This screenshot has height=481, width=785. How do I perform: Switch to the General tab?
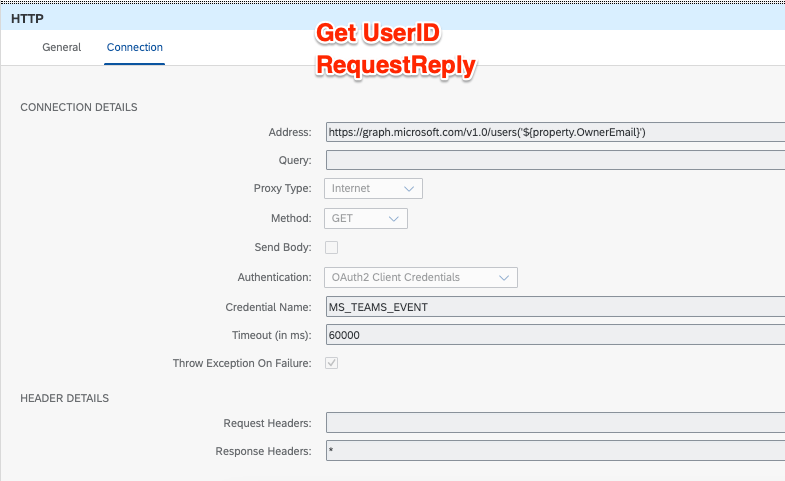coord(62,47)
